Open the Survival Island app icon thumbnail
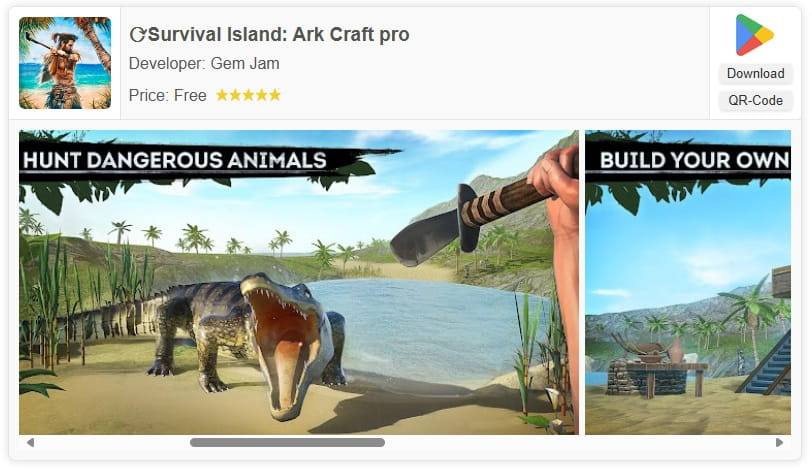Image resolution: width=812 pixels, height=470 pixels. click(x=65, y=63)
